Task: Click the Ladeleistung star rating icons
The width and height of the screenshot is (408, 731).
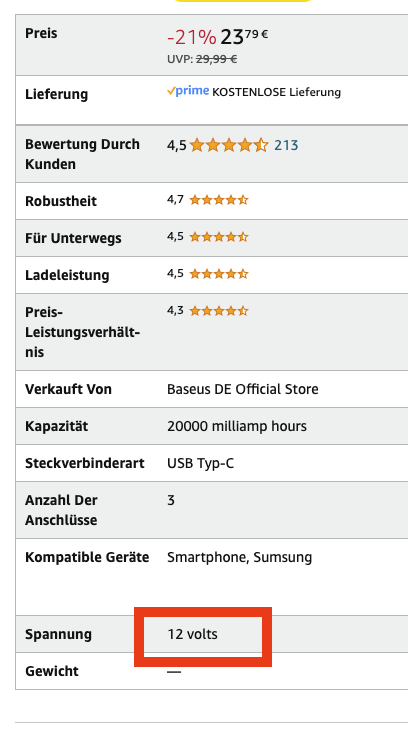Action: (219, 274)
